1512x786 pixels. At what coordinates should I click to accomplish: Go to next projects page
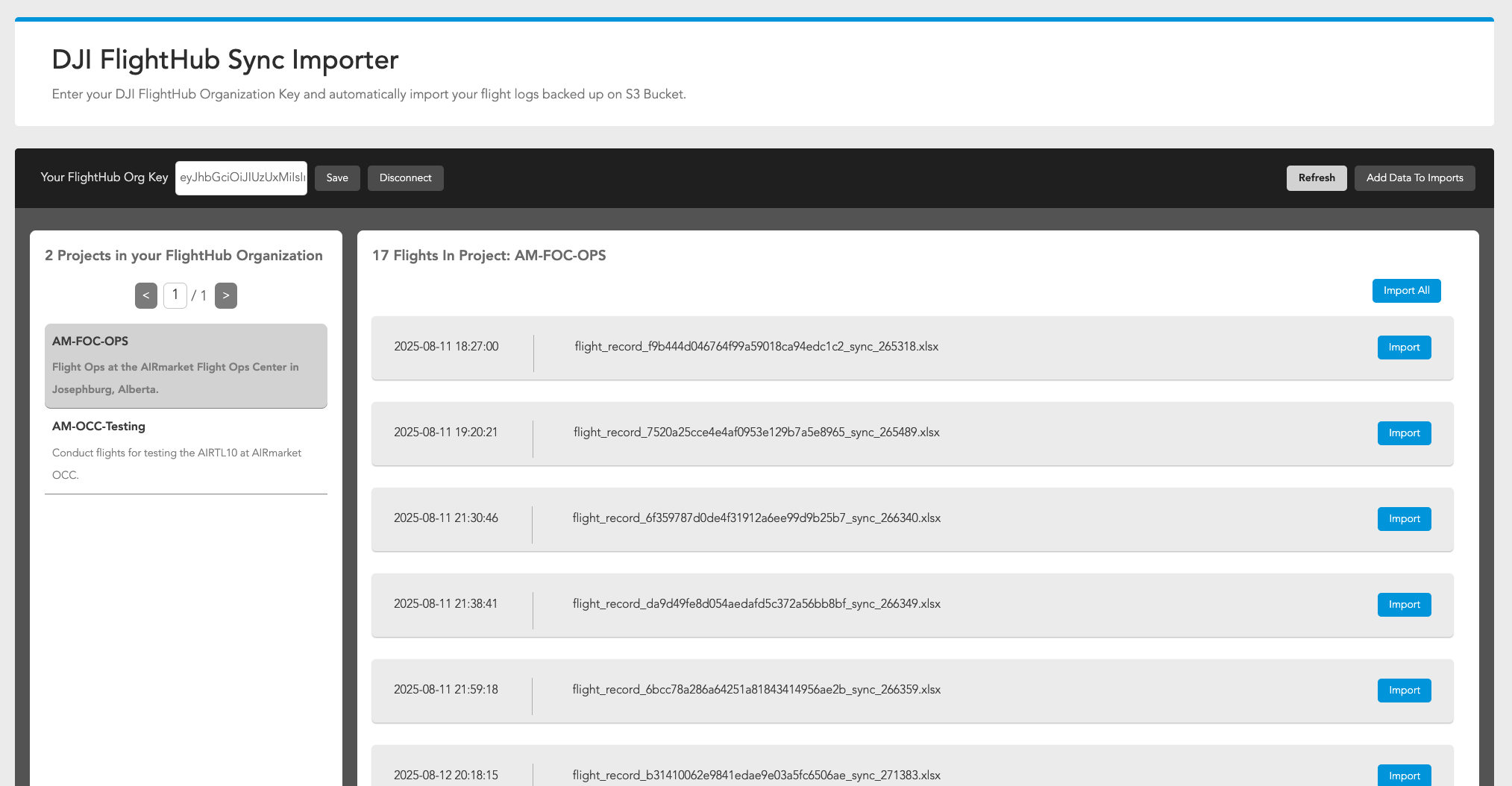click(x=226, y=295)
